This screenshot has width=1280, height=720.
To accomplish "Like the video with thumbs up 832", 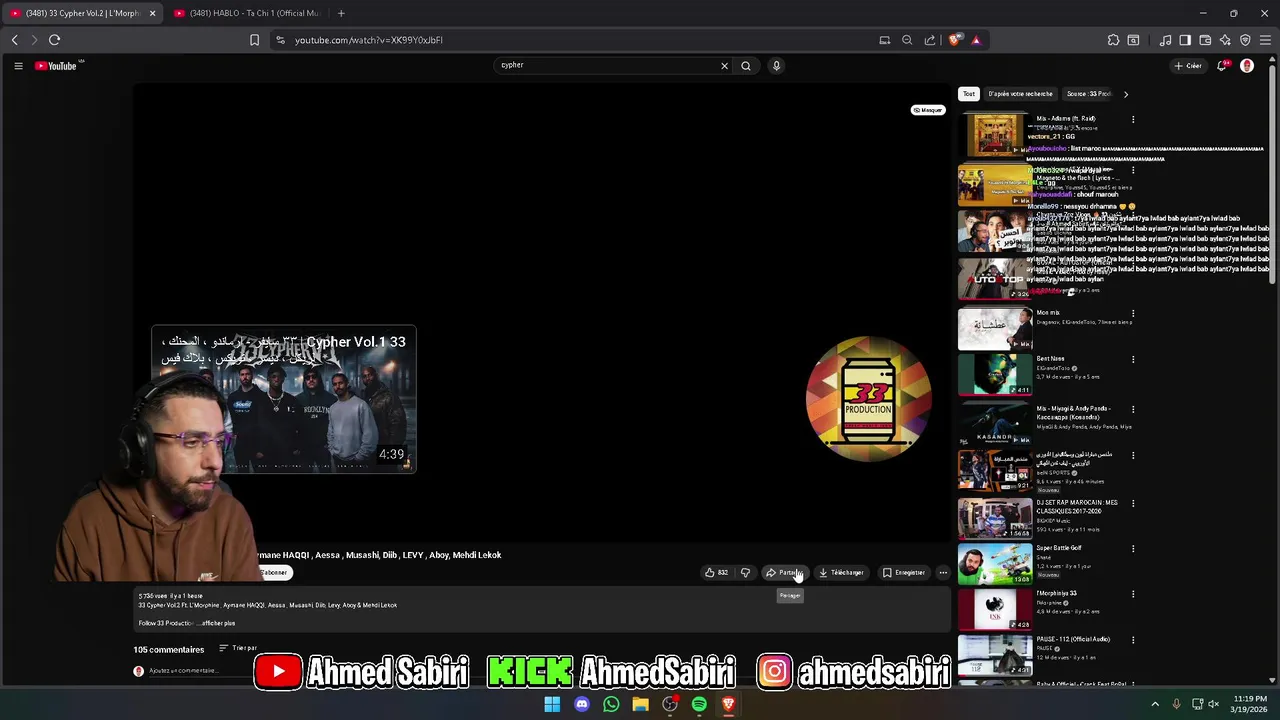I will [x=716, y=573].
